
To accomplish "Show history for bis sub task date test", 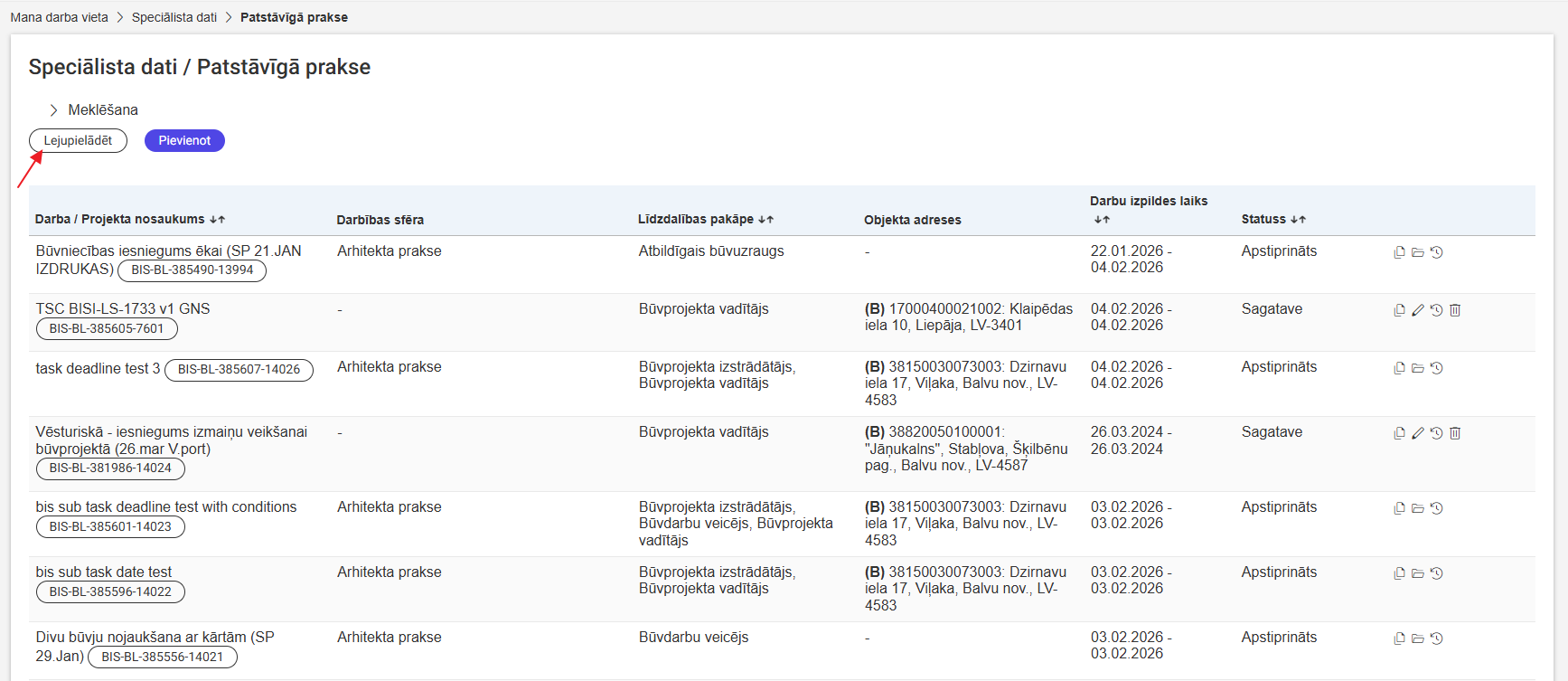I will pos(1436,573).
